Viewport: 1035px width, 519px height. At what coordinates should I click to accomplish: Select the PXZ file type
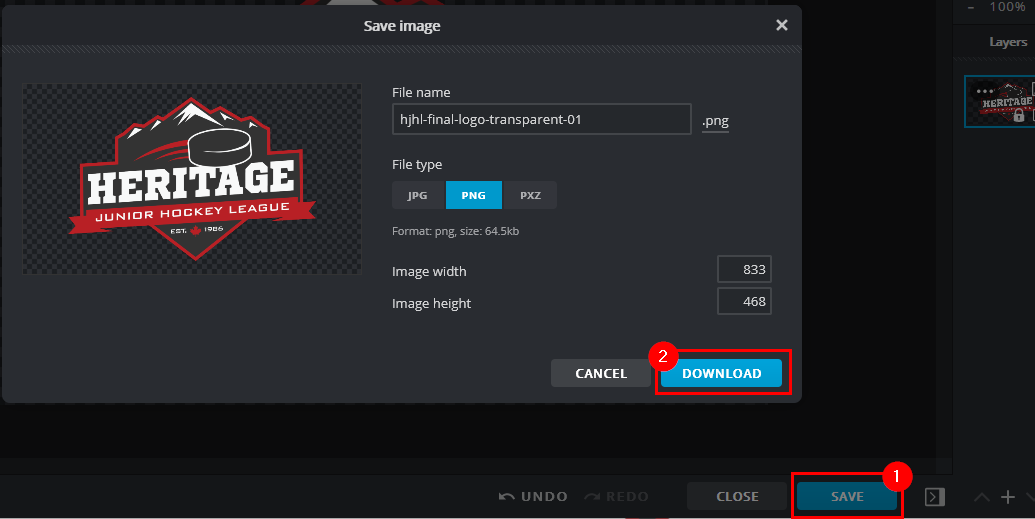[530, 195]
